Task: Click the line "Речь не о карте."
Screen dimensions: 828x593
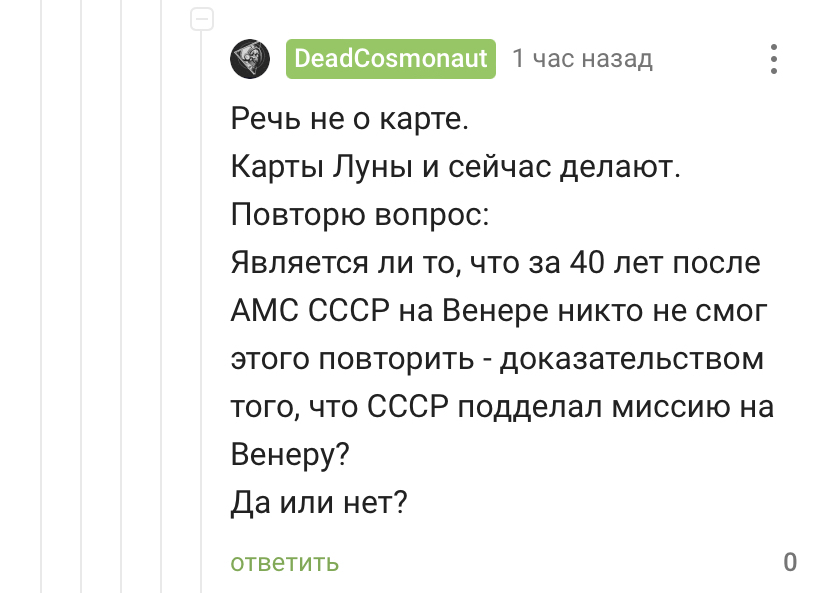Action: tap(349, 120)
